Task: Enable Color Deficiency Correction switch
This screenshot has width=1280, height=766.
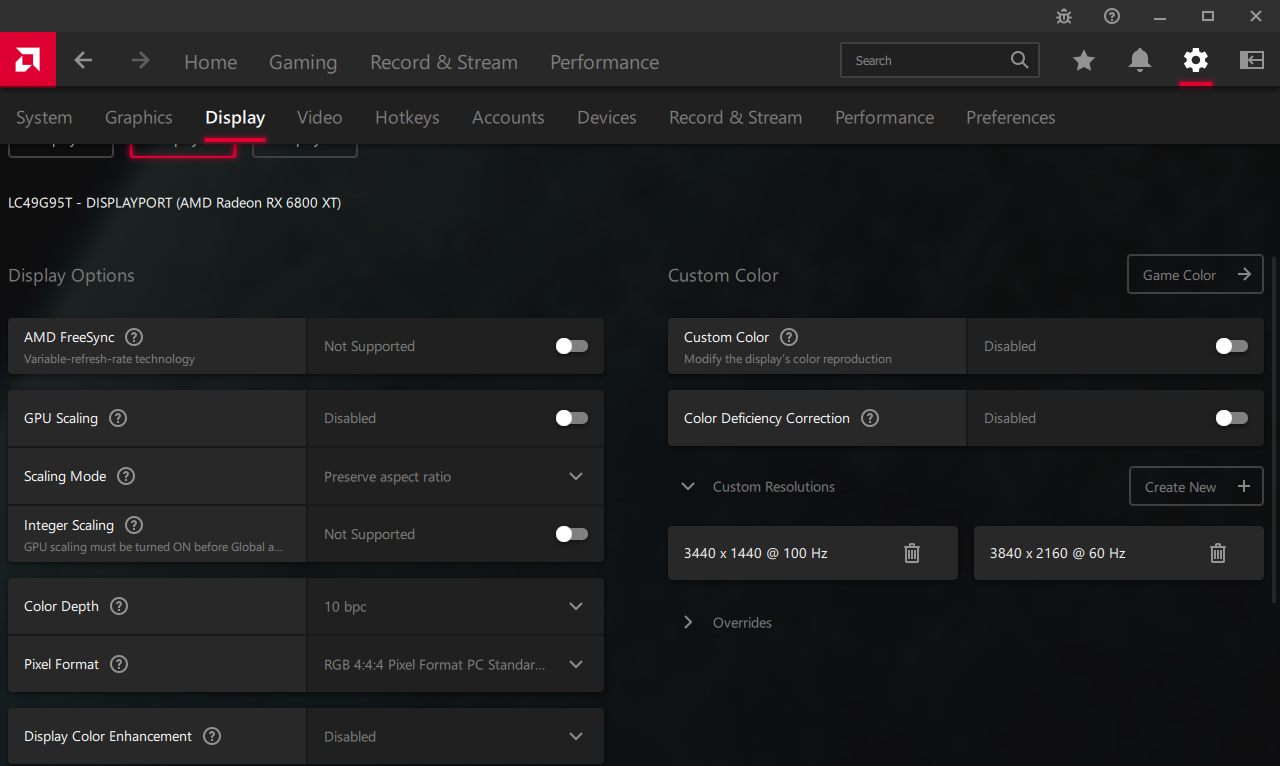Action: coord(1232,418)
